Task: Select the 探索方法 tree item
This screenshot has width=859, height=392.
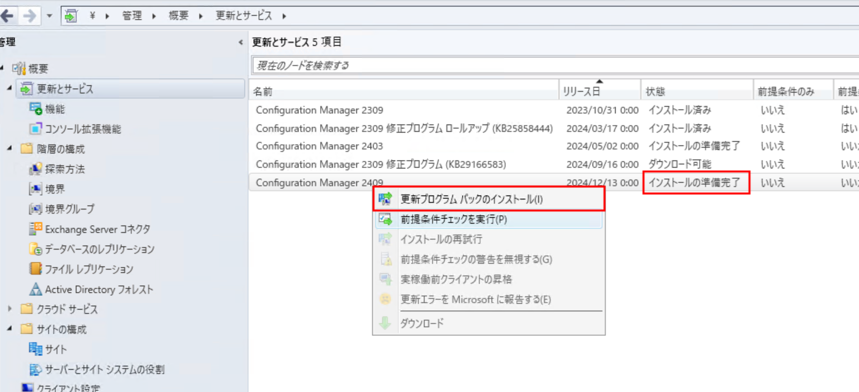Action: coord(65,169)
